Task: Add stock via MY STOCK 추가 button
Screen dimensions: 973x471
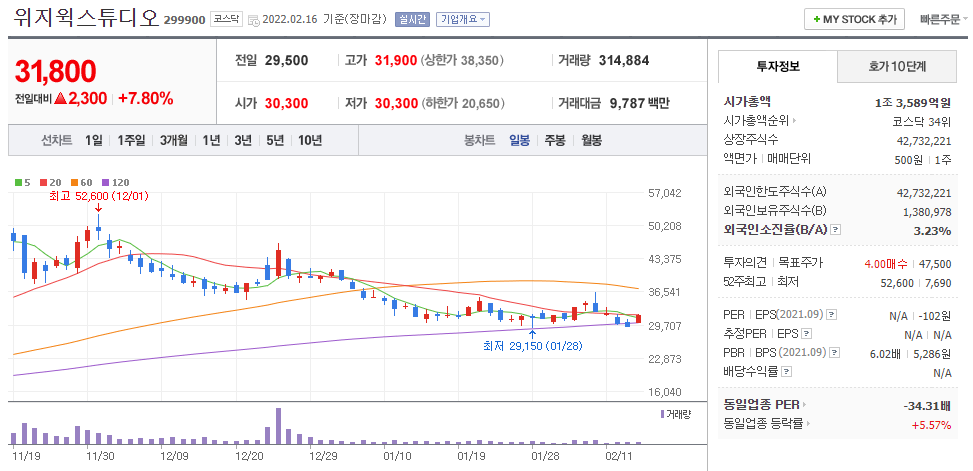Action: click(854, 19)
